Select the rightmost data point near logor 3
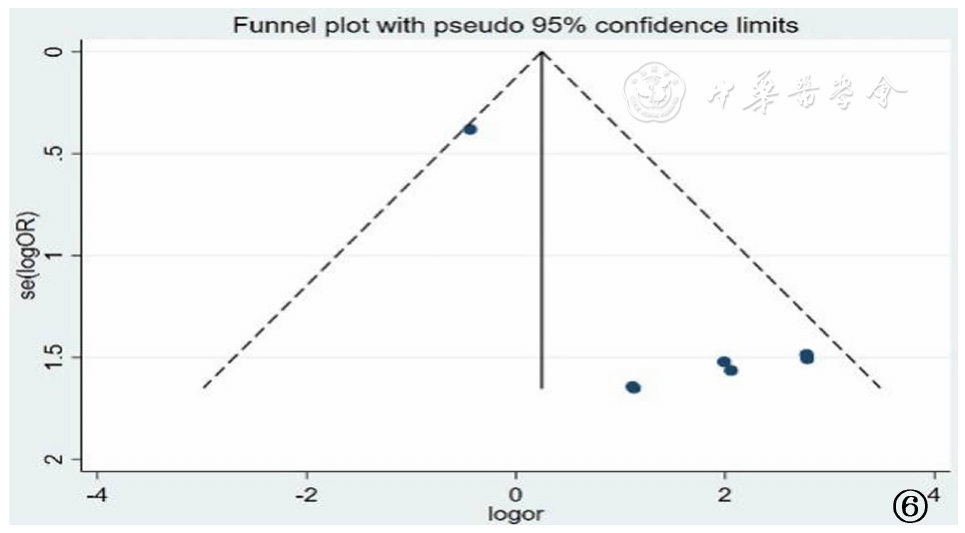 [807, 356]
